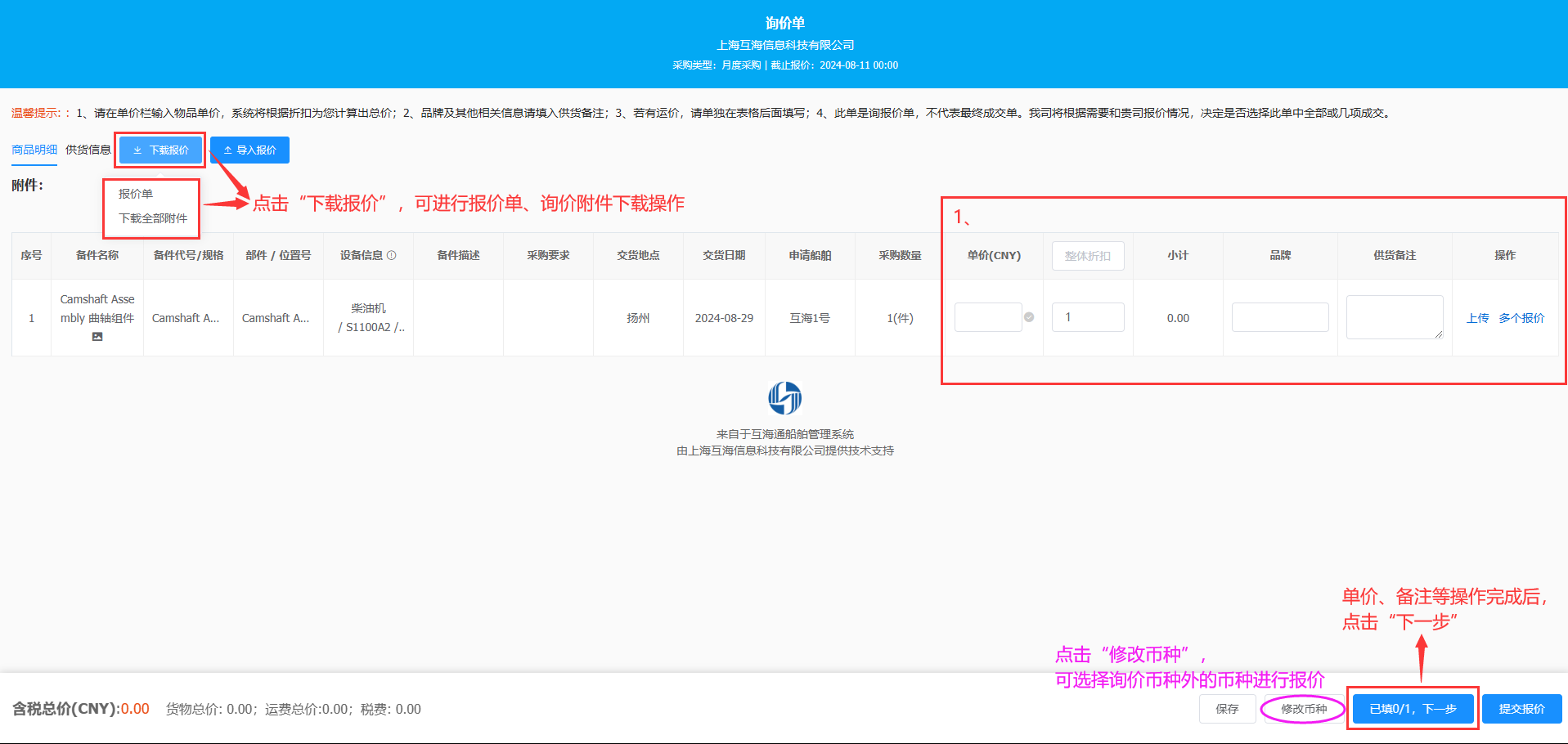Choose 报价单 from the download menu
Viewport: 1568px width, 744px height.
136,194
